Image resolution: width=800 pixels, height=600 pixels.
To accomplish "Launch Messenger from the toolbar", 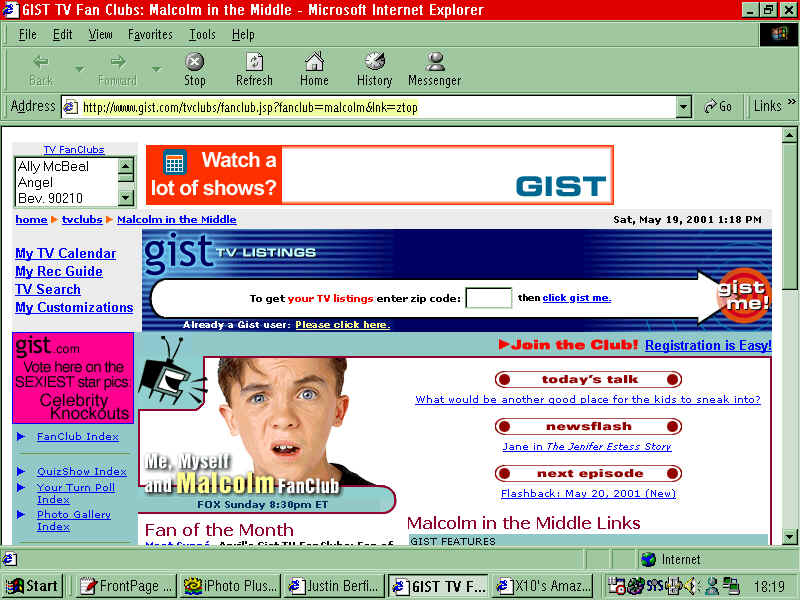I will 435,69.
